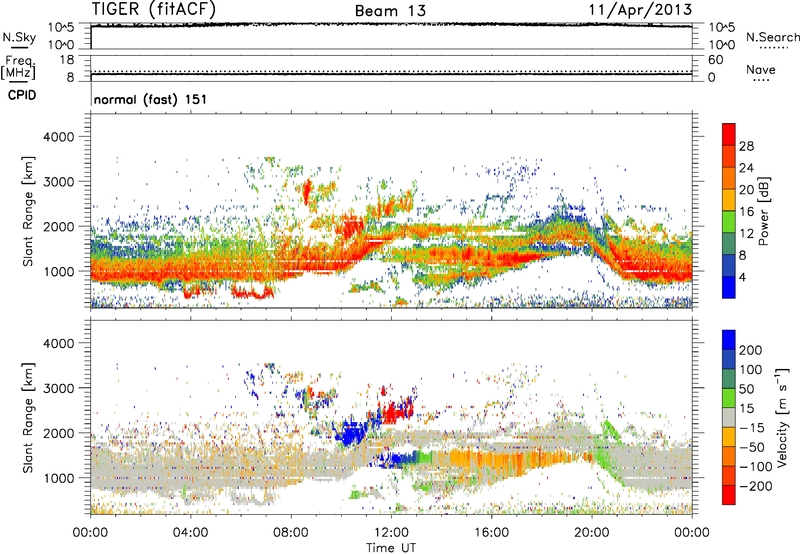Click the CPID label
The image size is (800, 554).
(x=22, y=95)
